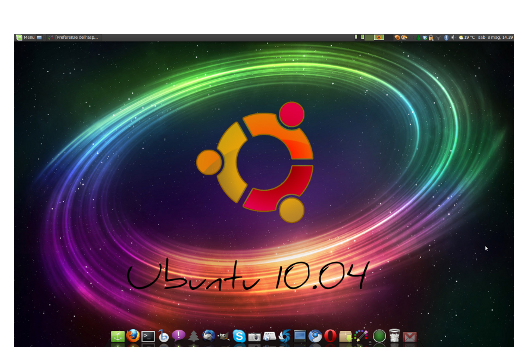Switch to the Preferenze window in taskbar
Image resolution: width=524 pixels, height=364 pixels.
click(x=73, y=37)
